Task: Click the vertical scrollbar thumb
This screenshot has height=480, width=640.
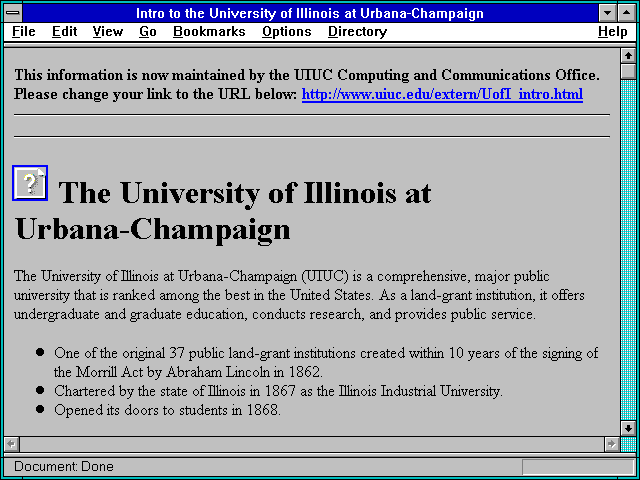Action: (x=628, y=71)
